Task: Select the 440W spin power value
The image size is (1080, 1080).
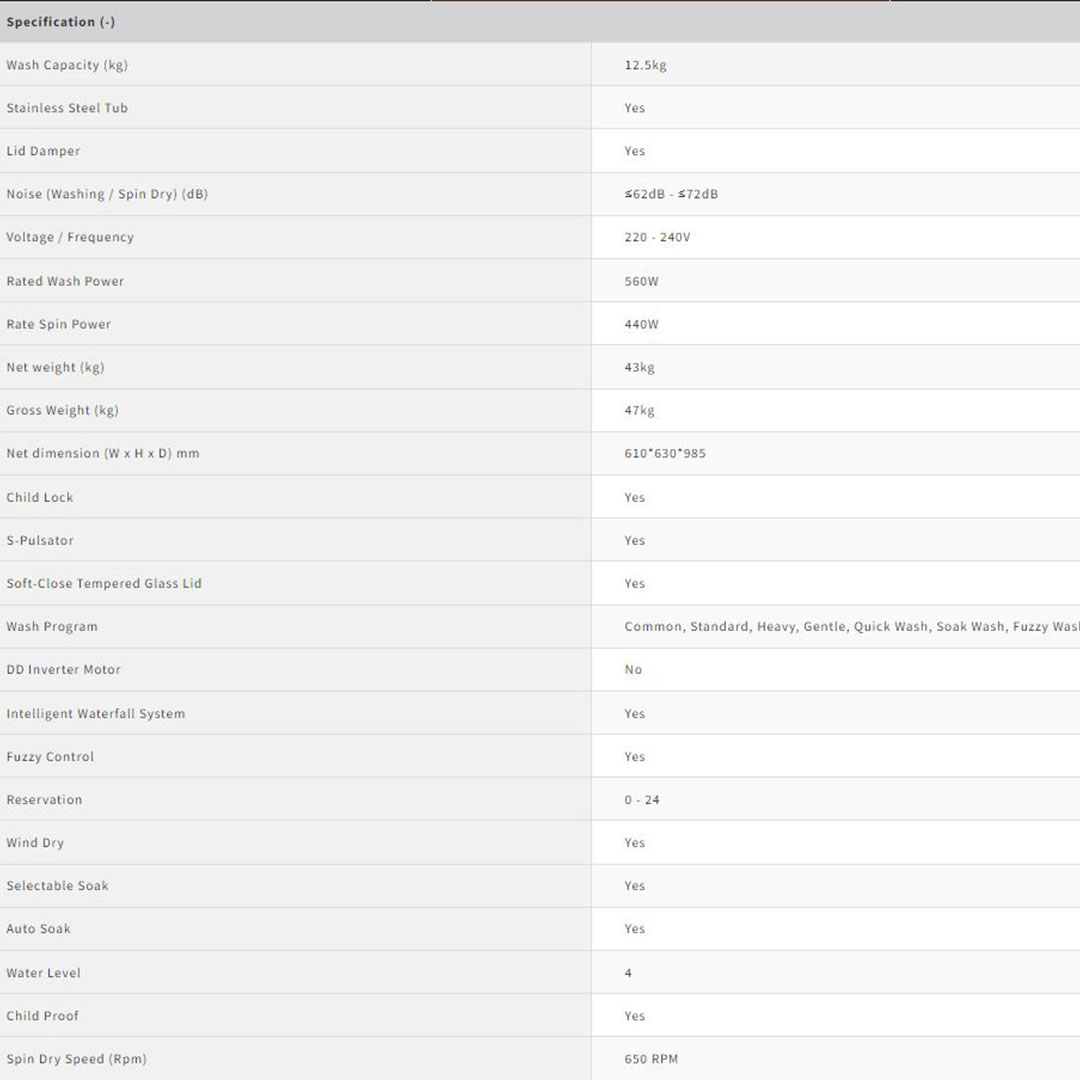Action: coord(641,324)
